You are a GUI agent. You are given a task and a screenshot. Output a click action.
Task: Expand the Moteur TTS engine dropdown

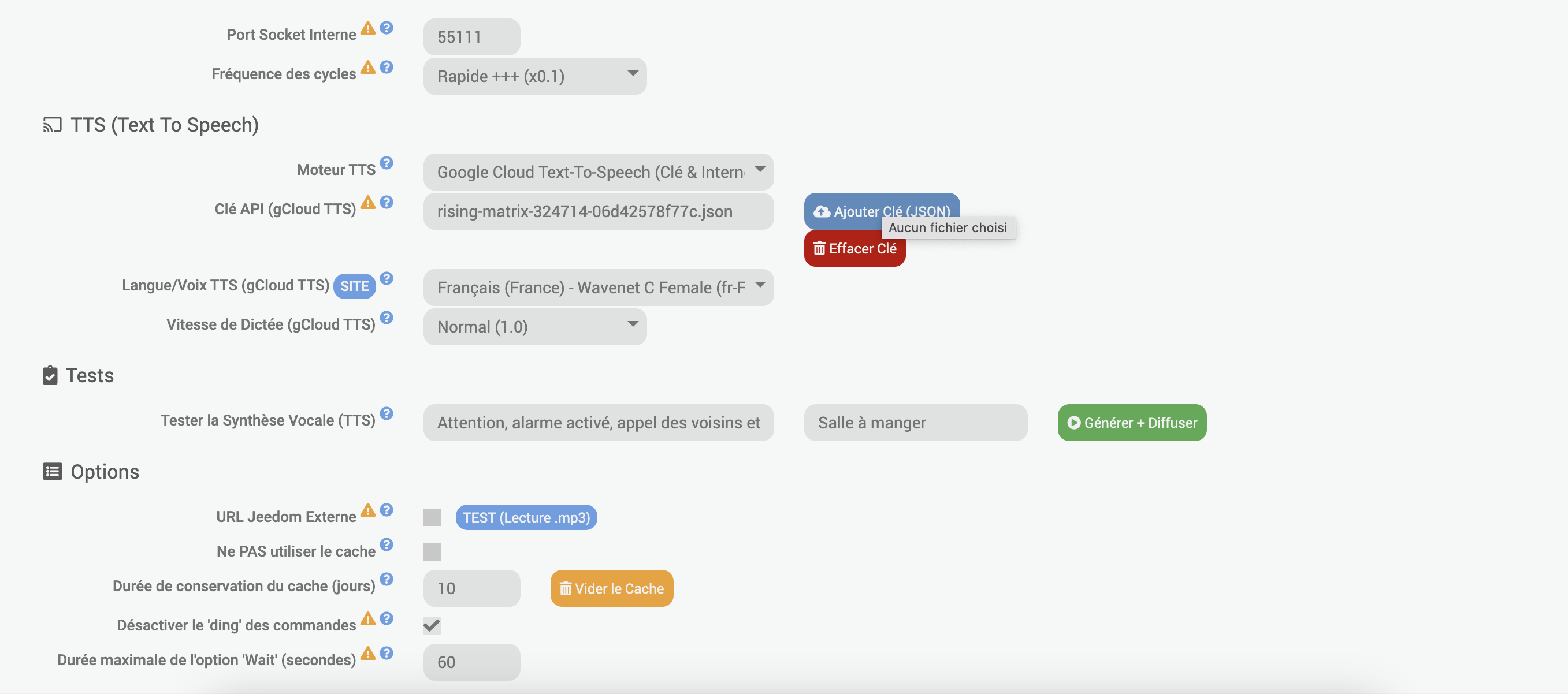pyautogui.click(x=599, y=172)
